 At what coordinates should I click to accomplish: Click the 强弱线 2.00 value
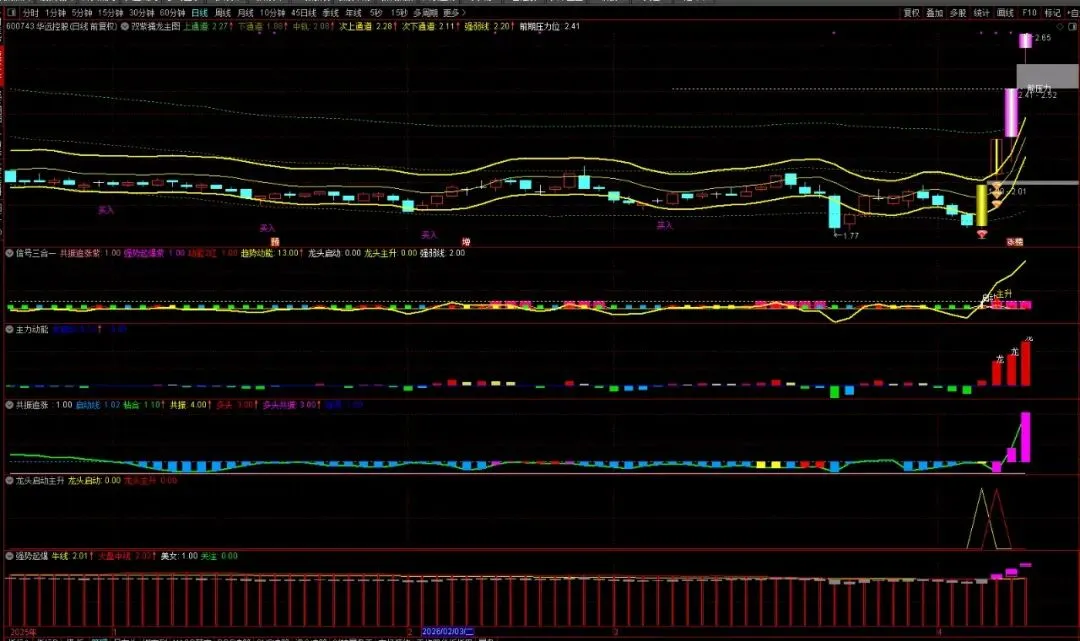[442, 253]
